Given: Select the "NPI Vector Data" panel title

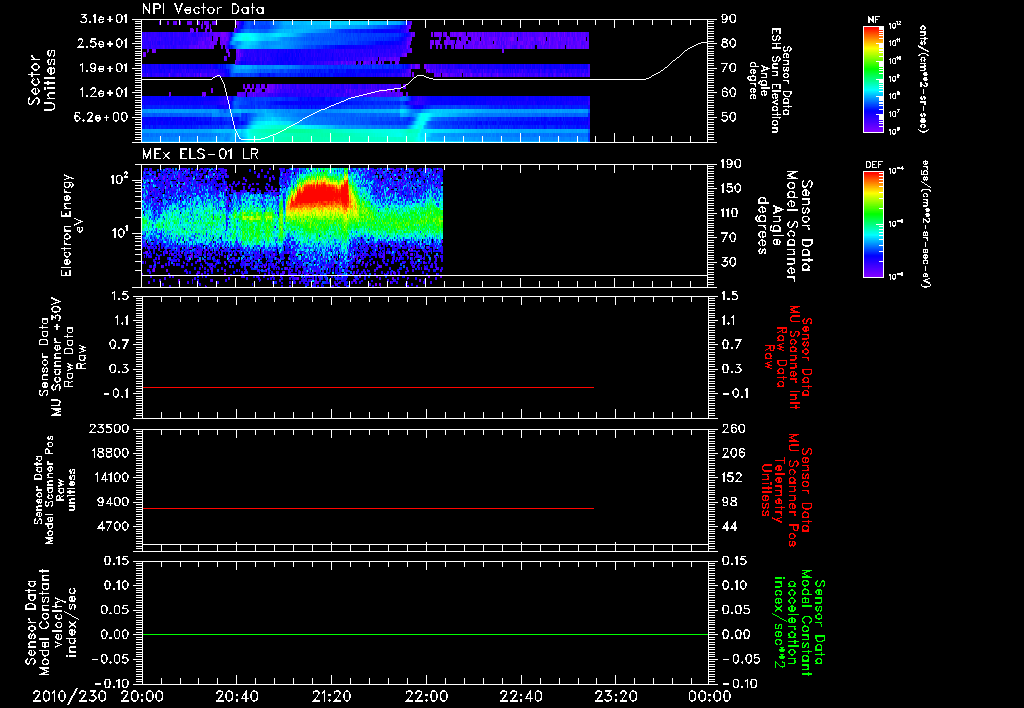Looking at the screenshot, I should pos(203,9).
